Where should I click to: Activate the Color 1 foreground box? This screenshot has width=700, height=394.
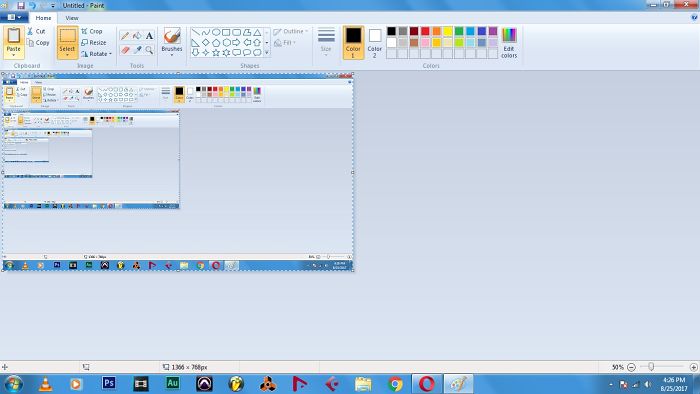(353, 43)
